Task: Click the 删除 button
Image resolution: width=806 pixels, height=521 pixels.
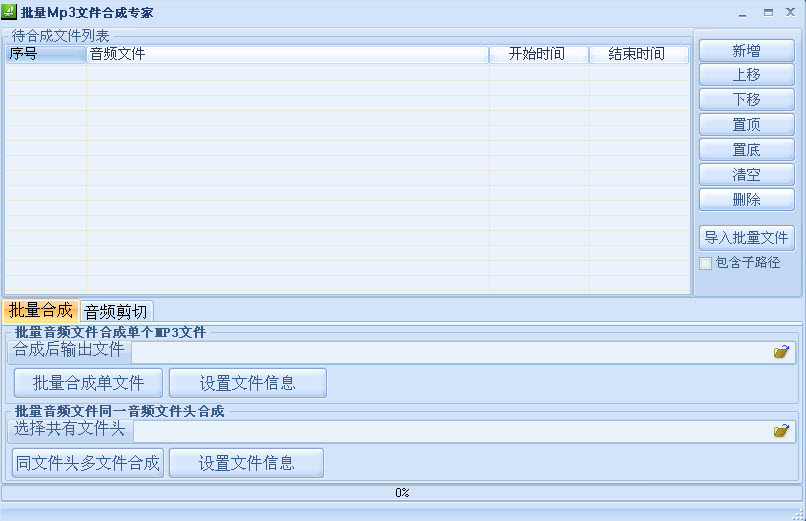Action: click(x=746, y=199)
